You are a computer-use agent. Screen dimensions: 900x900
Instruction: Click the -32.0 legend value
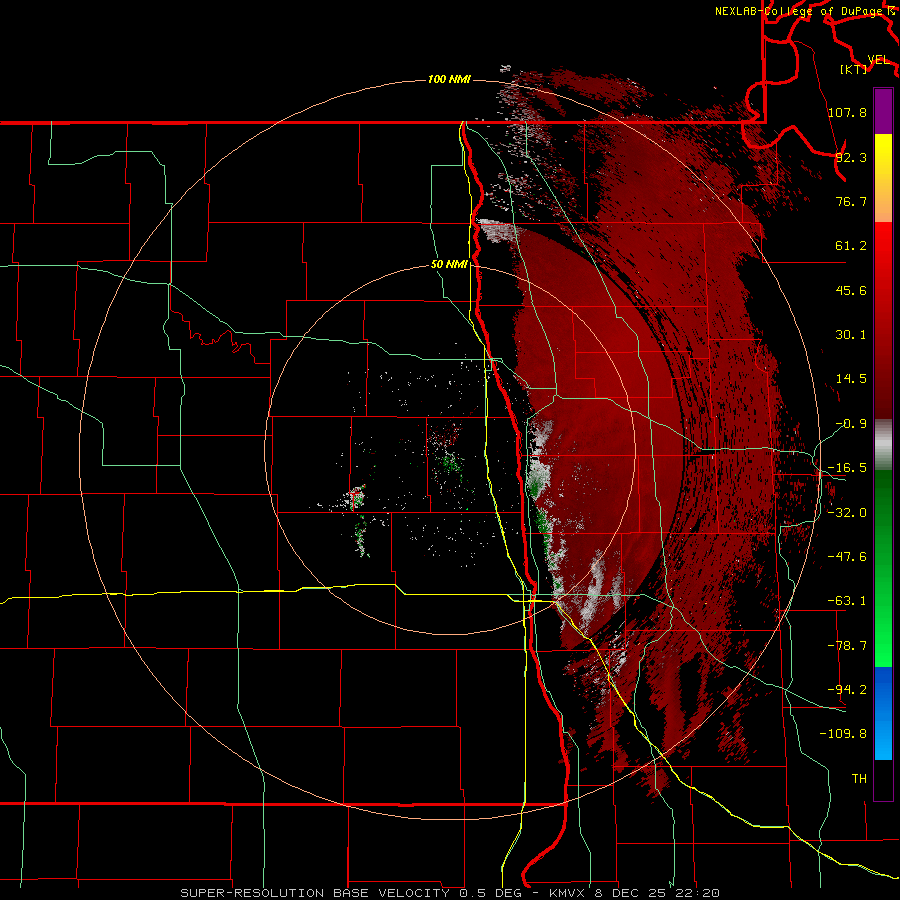coord(847,513)
